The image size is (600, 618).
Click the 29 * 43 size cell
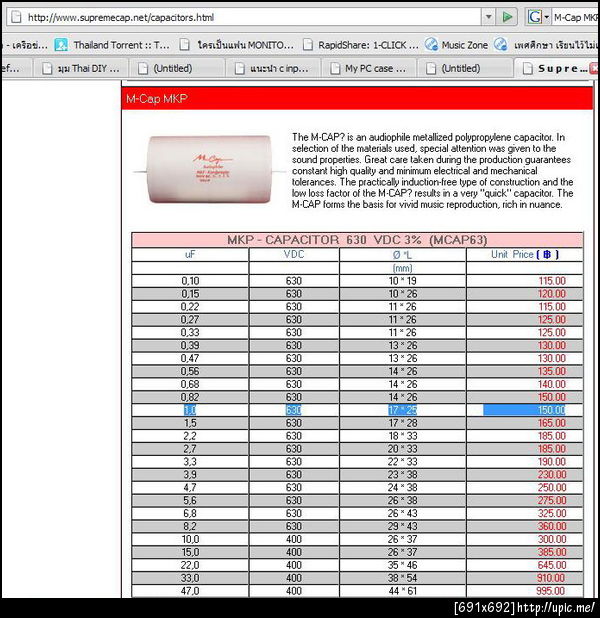coord(402,527)
